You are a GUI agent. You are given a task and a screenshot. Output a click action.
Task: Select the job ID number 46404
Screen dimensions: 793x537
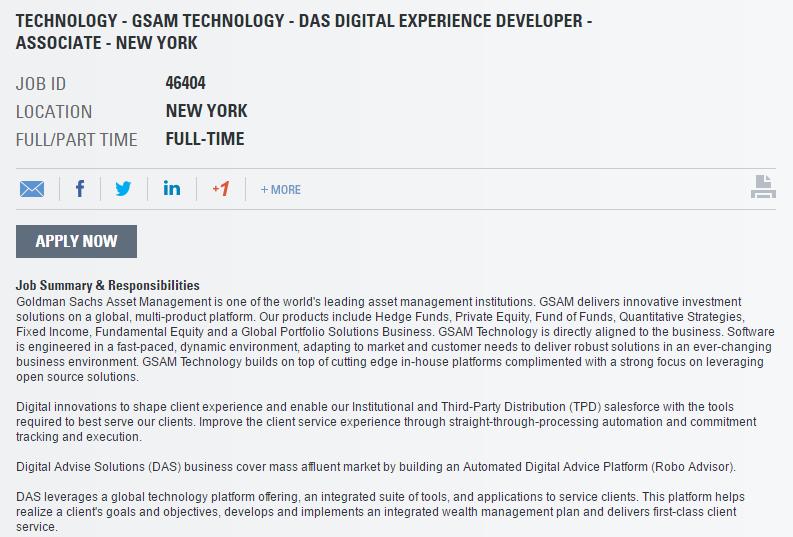coord(186,82)
